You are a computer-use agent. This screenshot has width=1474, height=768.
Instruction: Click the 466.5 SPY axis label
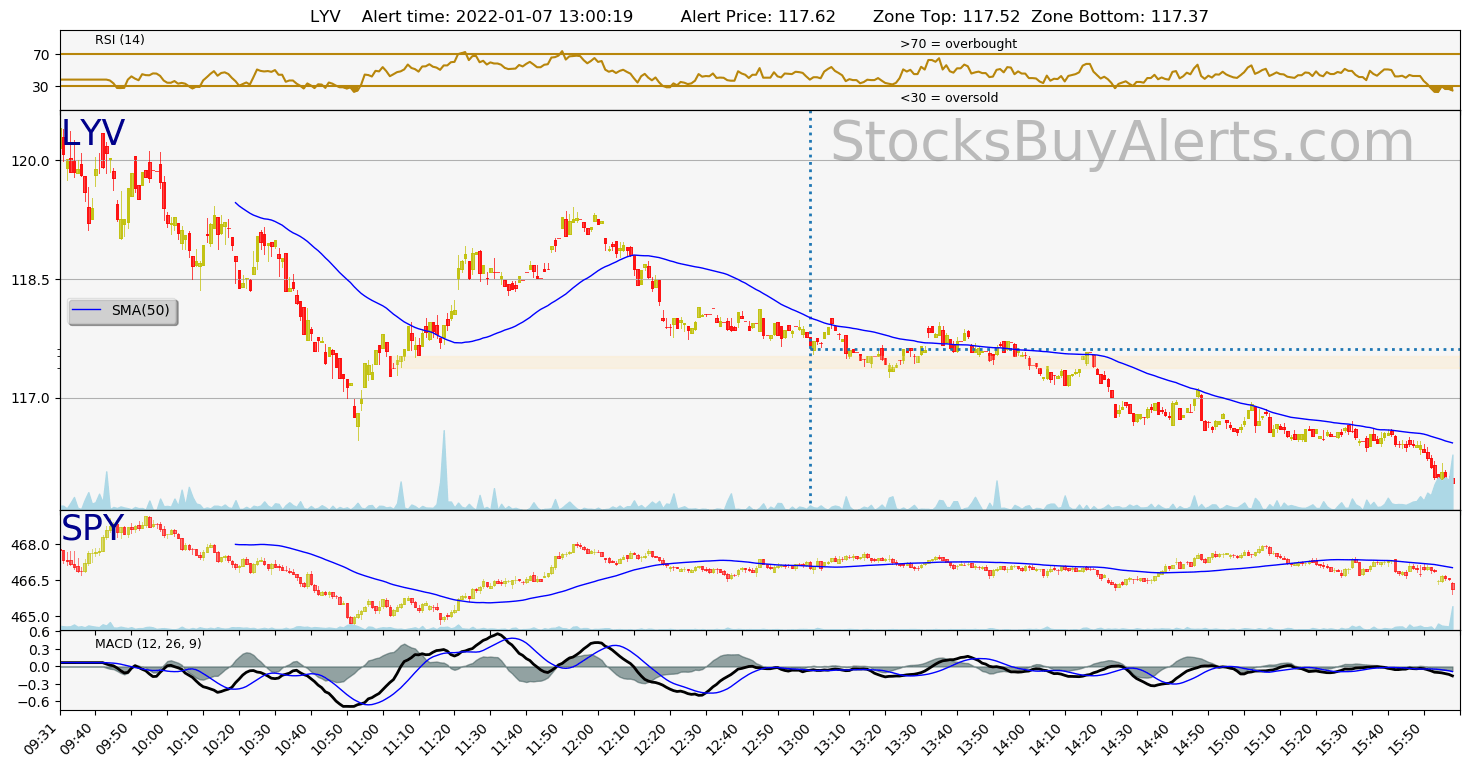point(33,581)
